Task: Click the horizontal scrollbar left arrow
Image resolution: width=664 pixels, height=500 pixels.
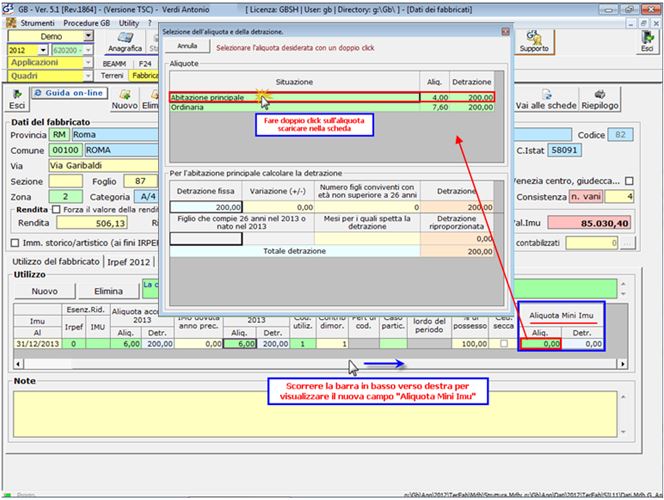Action: [18, 364]
